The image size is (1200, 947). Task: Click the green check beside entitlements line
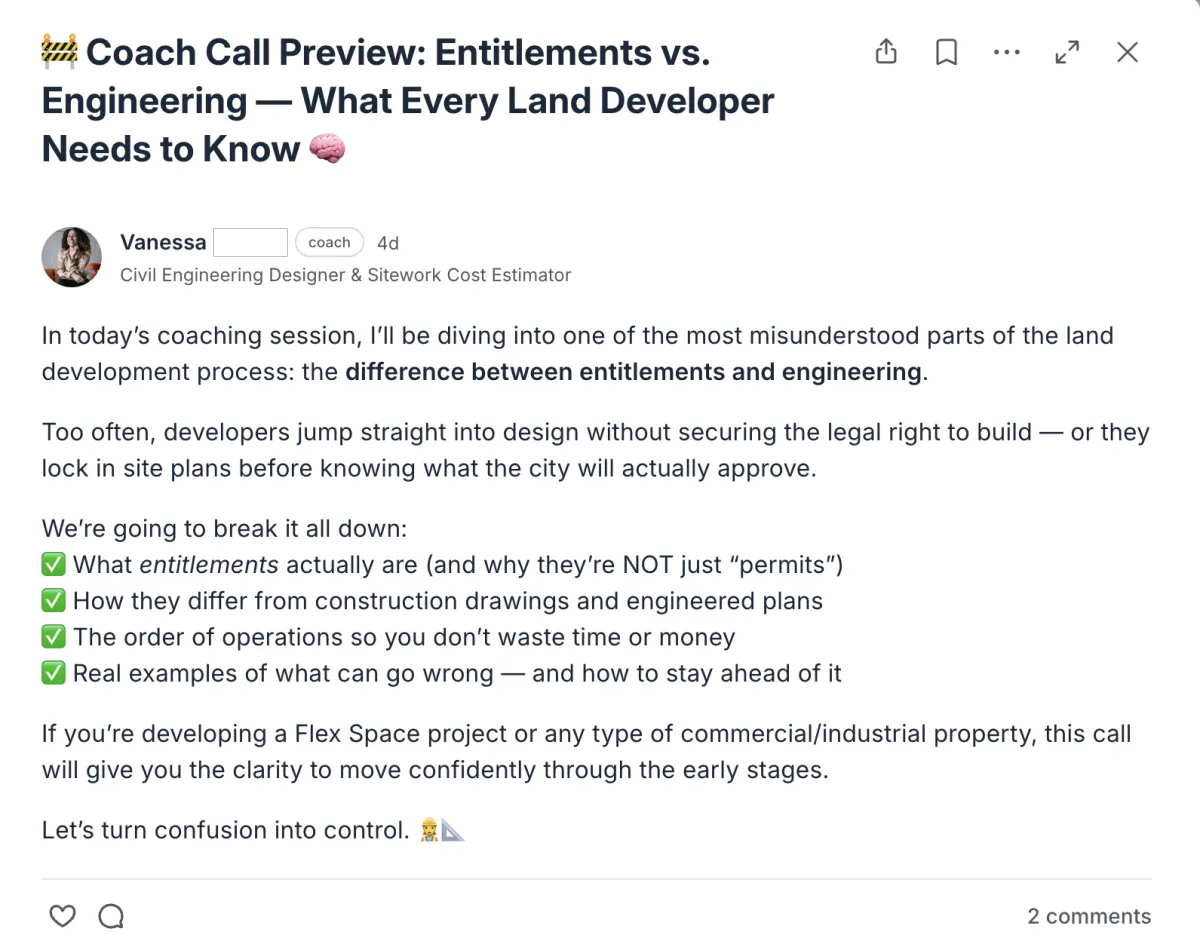click(54, 565)
